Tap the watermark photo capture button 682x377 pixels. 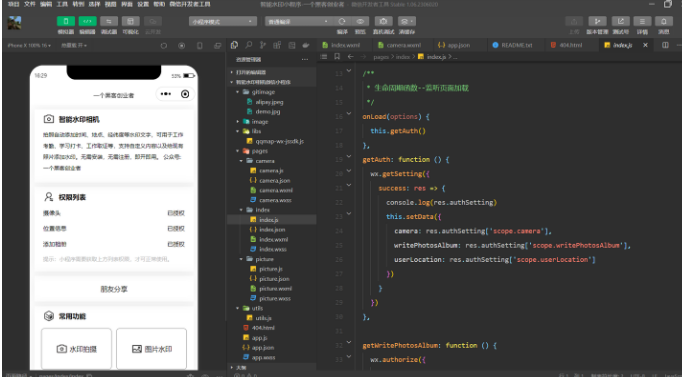point(77,349)
